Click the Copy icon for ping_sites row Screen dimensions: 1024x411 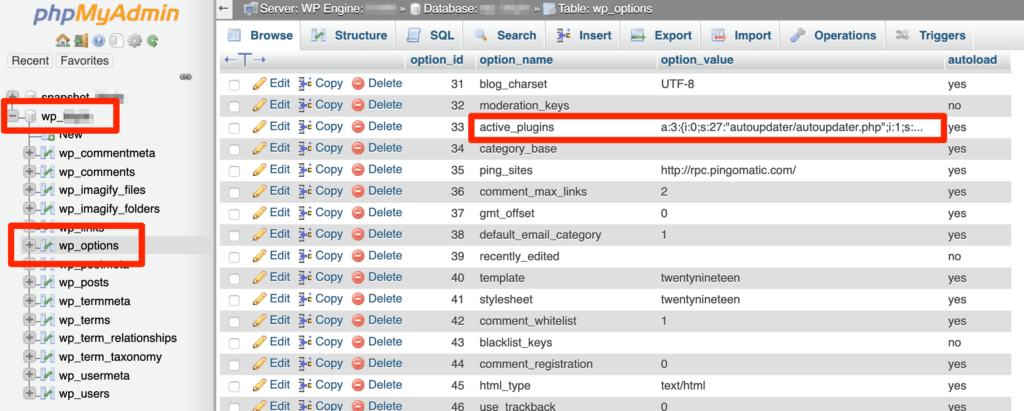(x=305, y=170)
